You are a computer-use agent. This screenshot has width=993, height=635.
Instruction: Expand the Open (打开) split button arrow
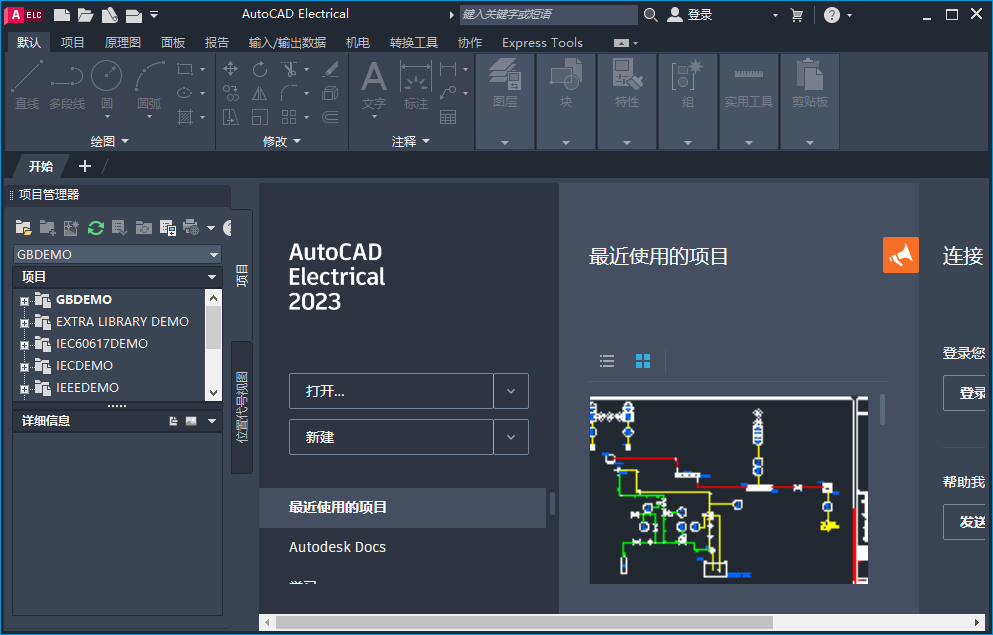pyautogui.click(x=510, y=391)
